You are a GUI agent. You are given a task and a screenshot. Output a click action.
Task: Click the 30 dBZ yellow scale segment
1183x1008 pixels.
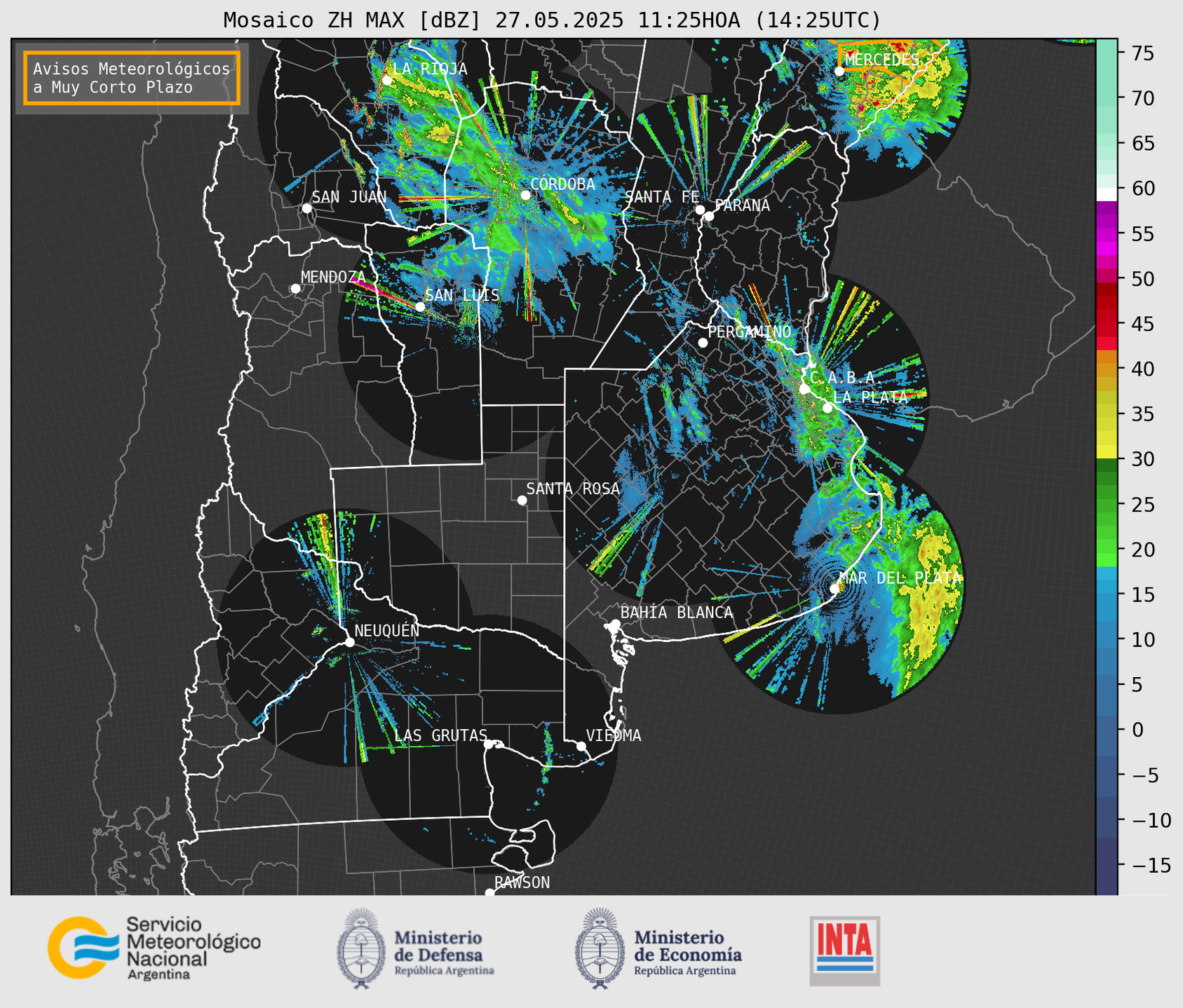coord(1107,452)
